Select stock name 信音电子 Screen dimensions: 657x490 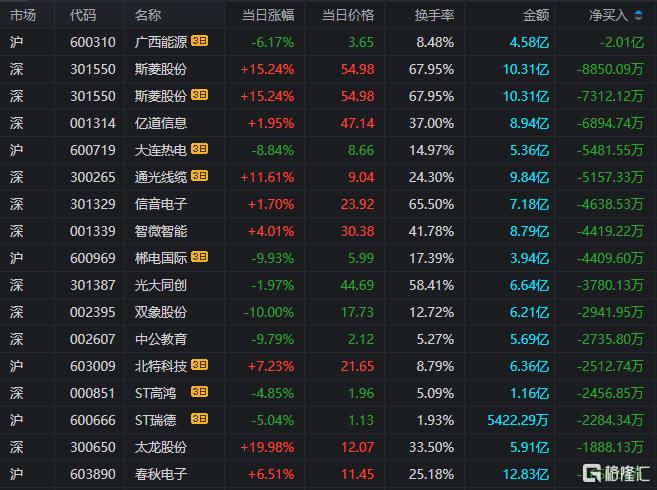click(161, 204)
